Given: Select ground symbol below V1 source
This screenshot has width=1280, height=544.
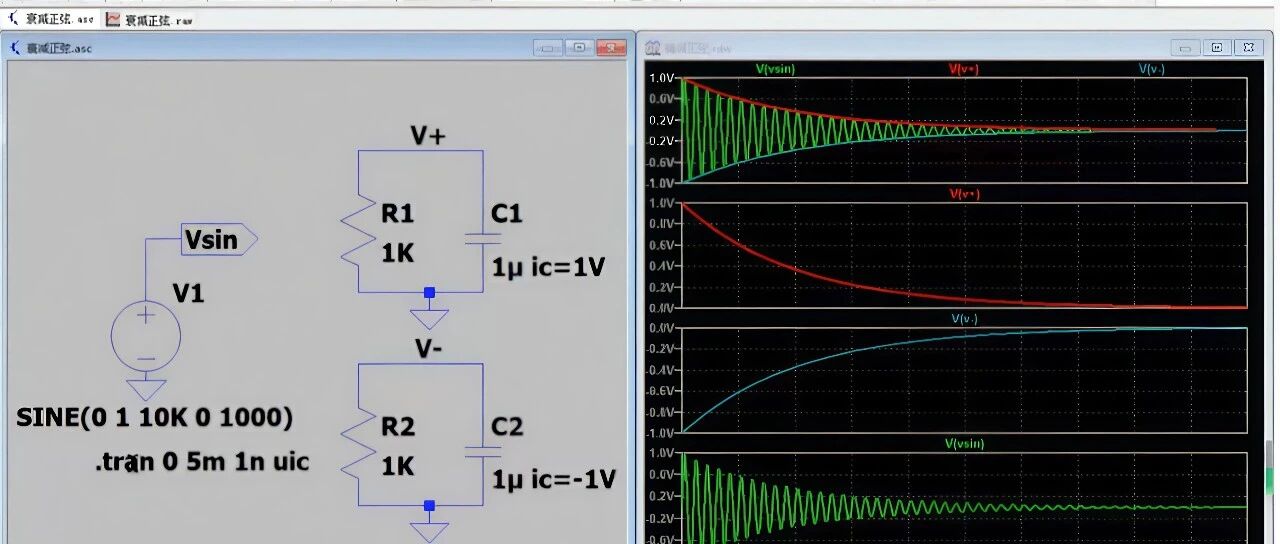Looking at the screenshot, I should (x=146, y=388).
